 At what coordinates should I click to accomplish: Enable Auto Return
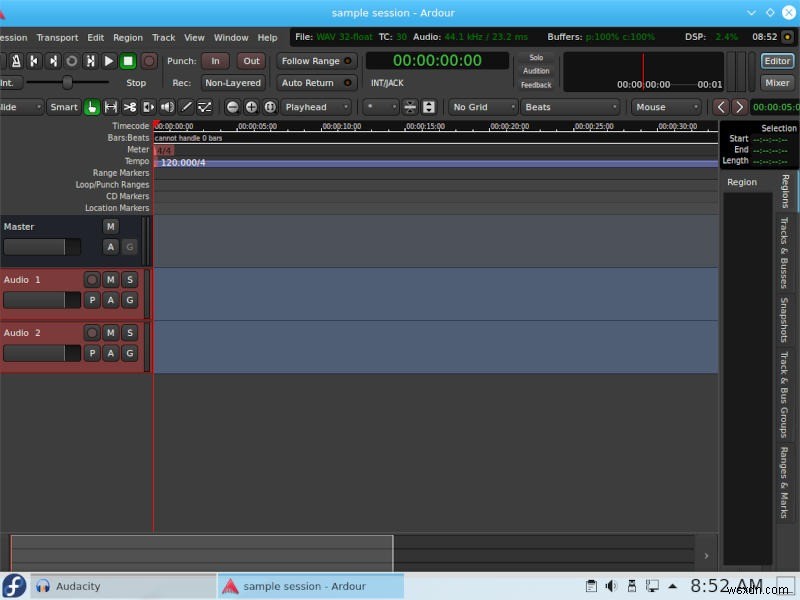click(x=316, y=83)
